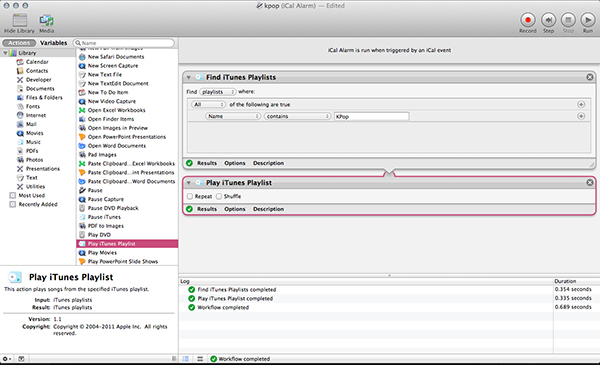Select the Photos library category
The height and width of the screenshot is (365, 600).
point(34,160)
